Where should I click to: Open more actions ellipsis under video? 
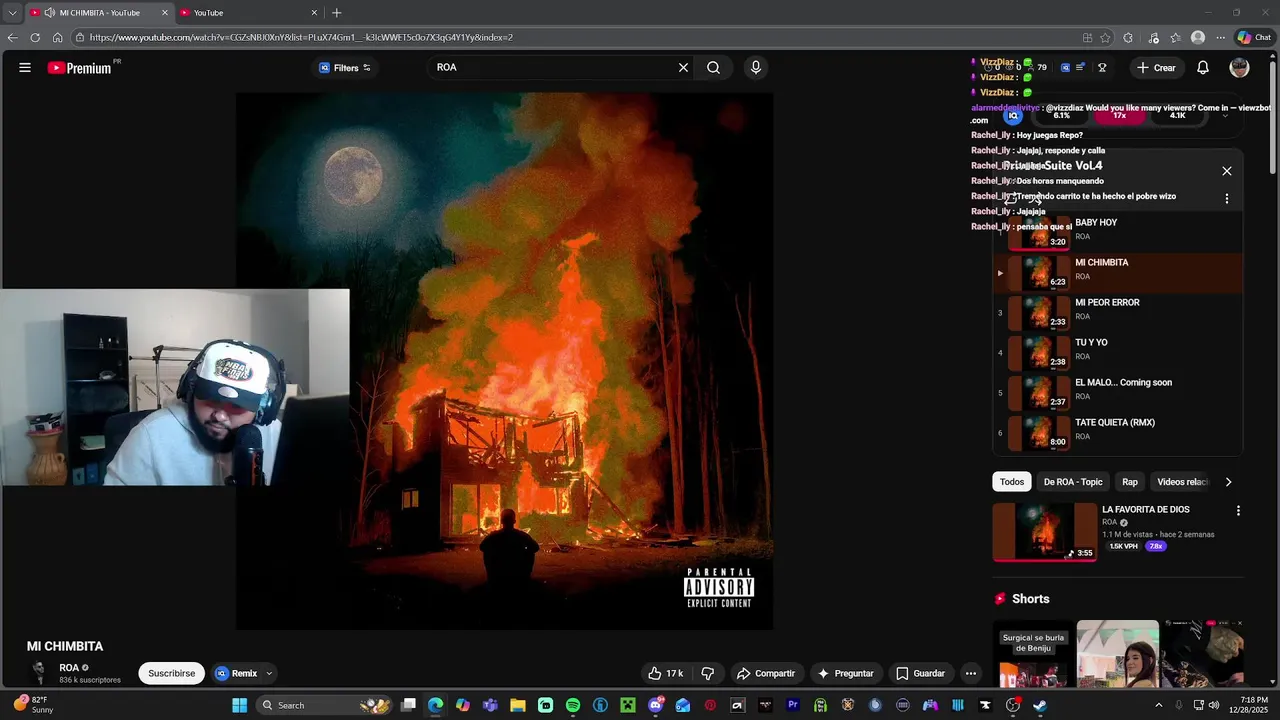[970, 674]
